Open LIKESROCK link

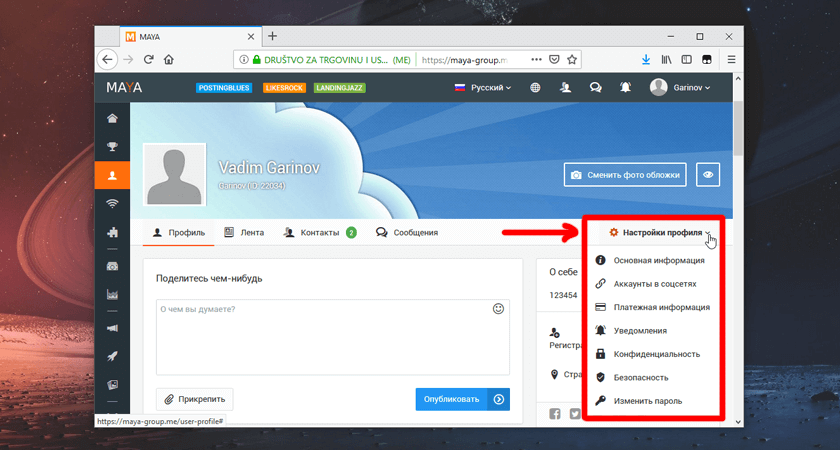[284, 88]
